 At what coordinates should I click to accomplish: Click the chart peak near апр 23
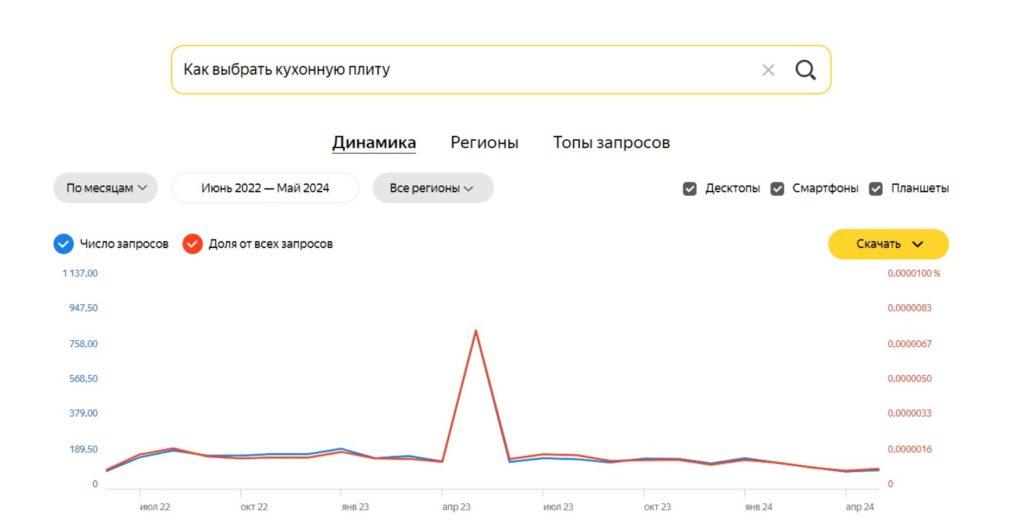[476, 331]
